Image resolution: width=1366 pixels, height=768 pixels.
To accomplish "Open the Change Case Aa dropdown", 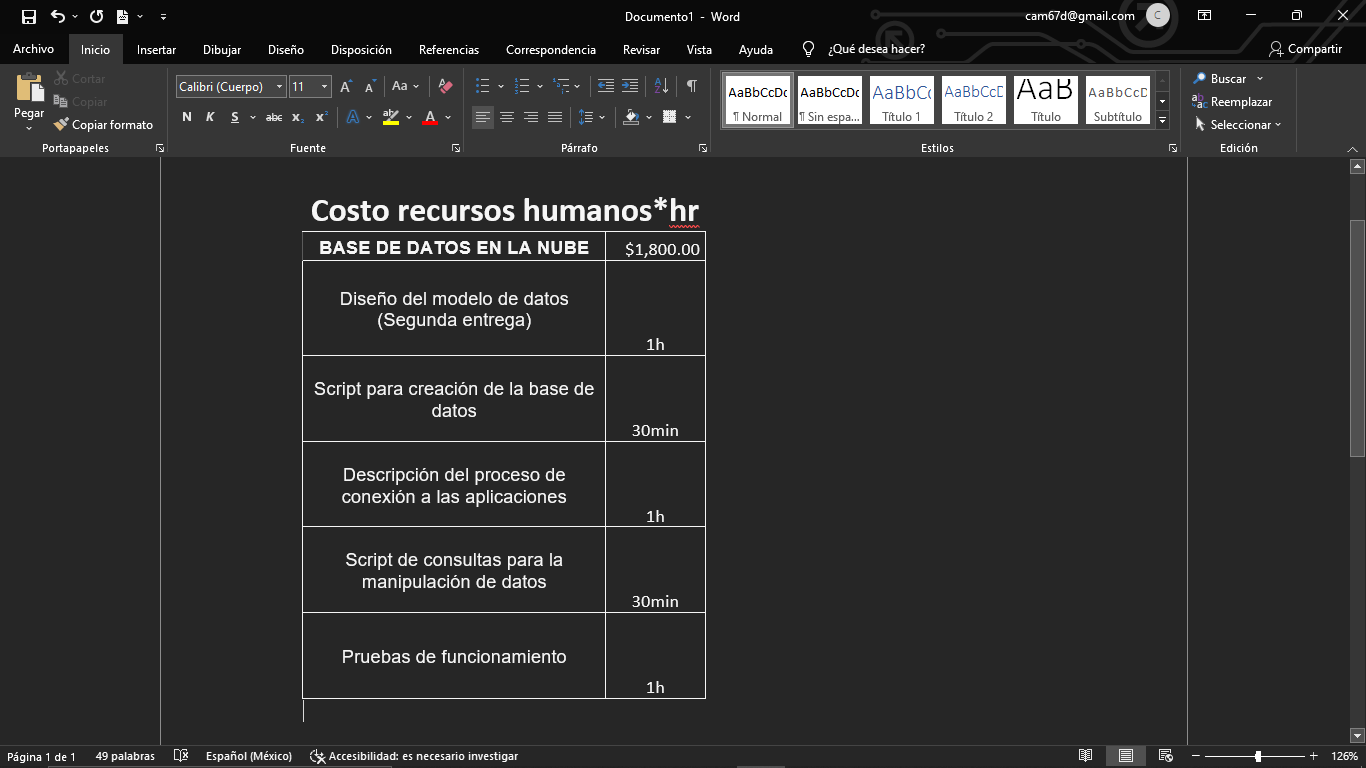I will coord(405,87).
